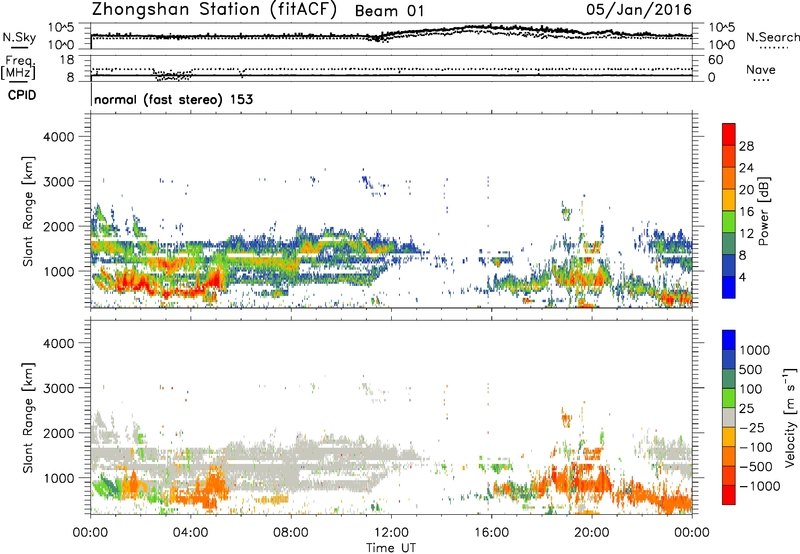Pick the Velocity colorbar segment between 100 and 500
This screenshot has width=800, height=554.
coord(729,379)
